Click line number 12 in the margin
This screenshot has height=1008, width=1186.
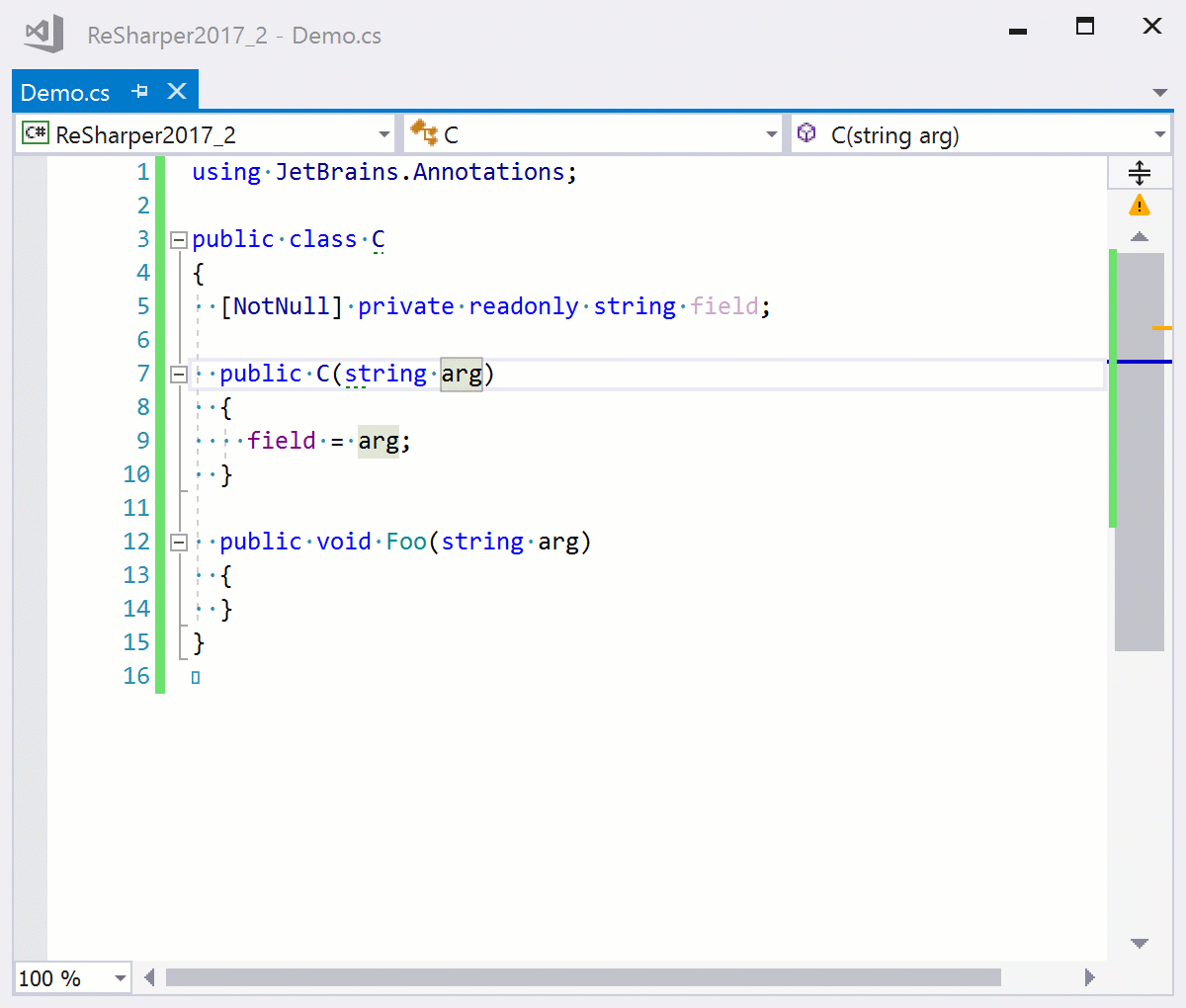136,542
